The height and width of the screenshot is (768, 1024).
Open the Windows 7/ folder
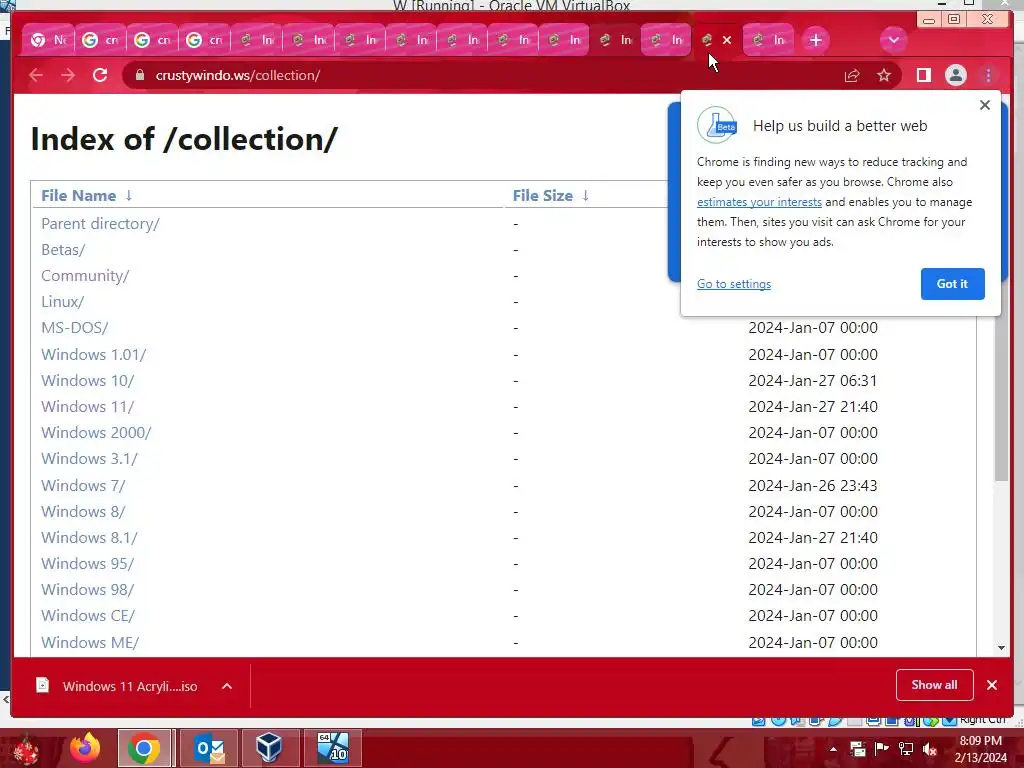(x=83, y=486)
